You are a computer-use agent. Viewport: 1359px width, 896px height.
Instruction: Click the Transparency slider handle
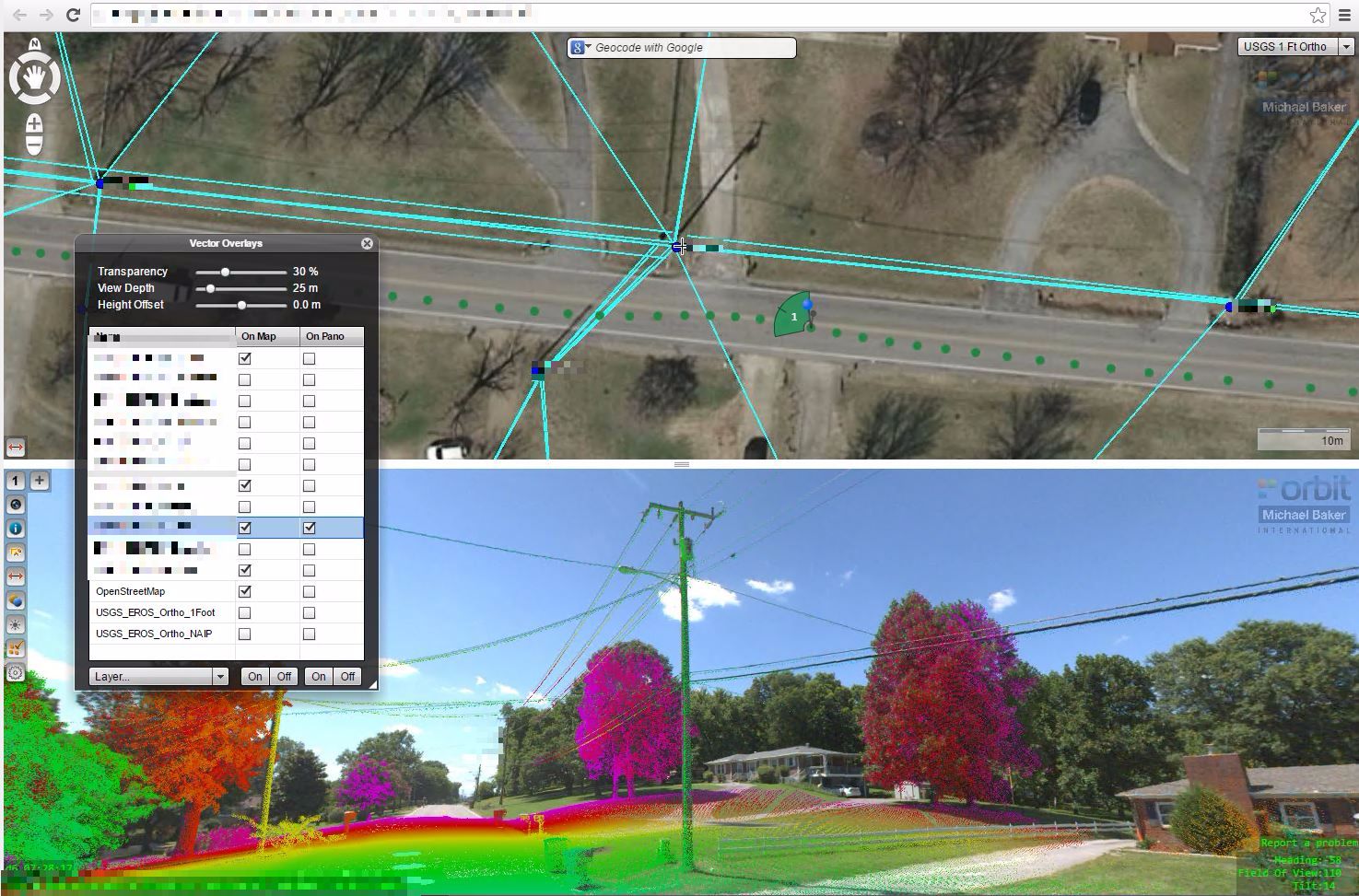point(225,273)
